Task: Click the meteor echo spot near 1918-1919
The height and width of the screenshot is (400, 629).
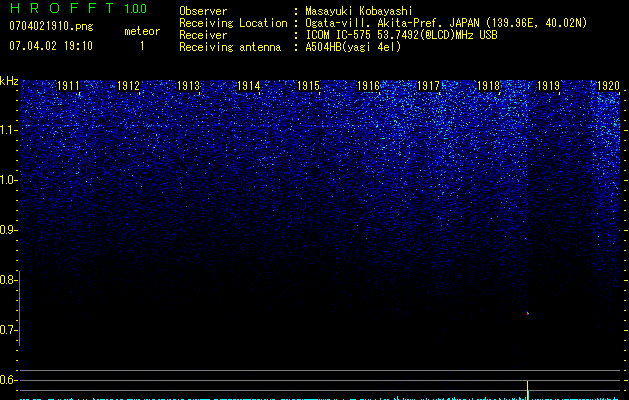Action: point(528,313)
